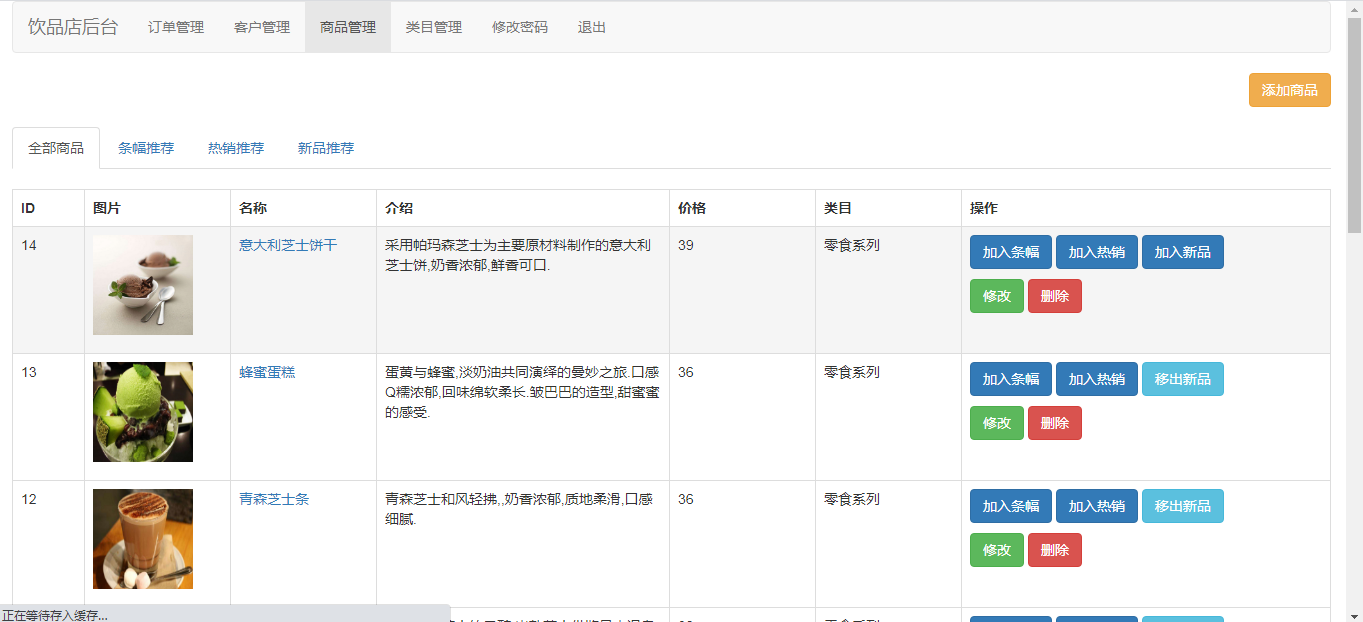Click 退出 to log out
Image resolution: width=1363 pixels, height=622 pixels.
(592, 27)
